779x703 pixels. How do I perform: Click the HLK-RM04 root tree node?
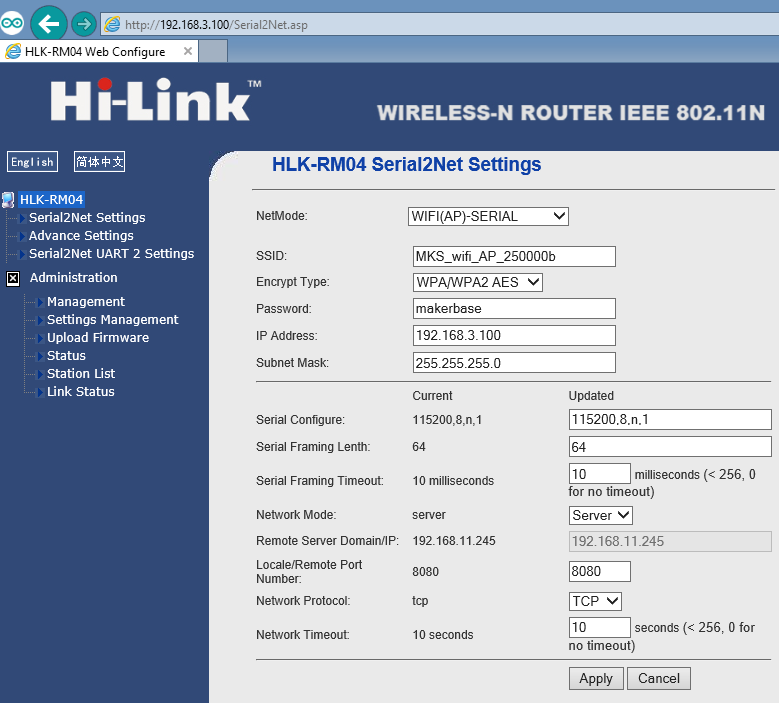click(x=51, y=200)
